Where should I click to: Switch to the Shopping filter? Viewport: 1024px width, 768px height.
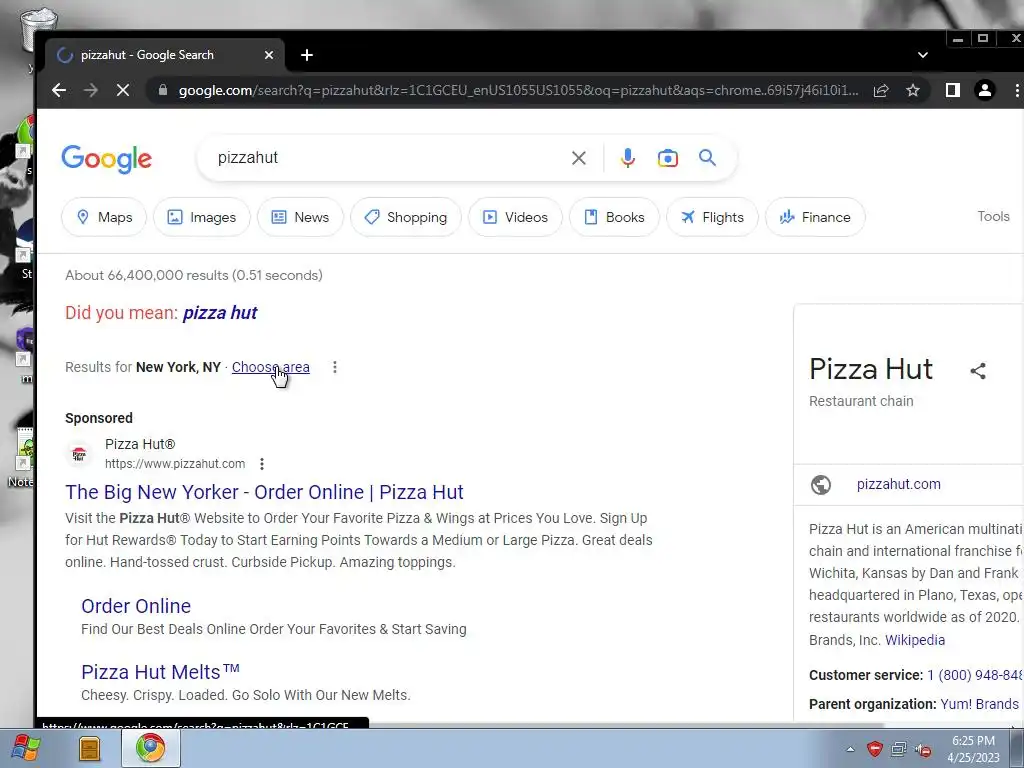[406, 217]
